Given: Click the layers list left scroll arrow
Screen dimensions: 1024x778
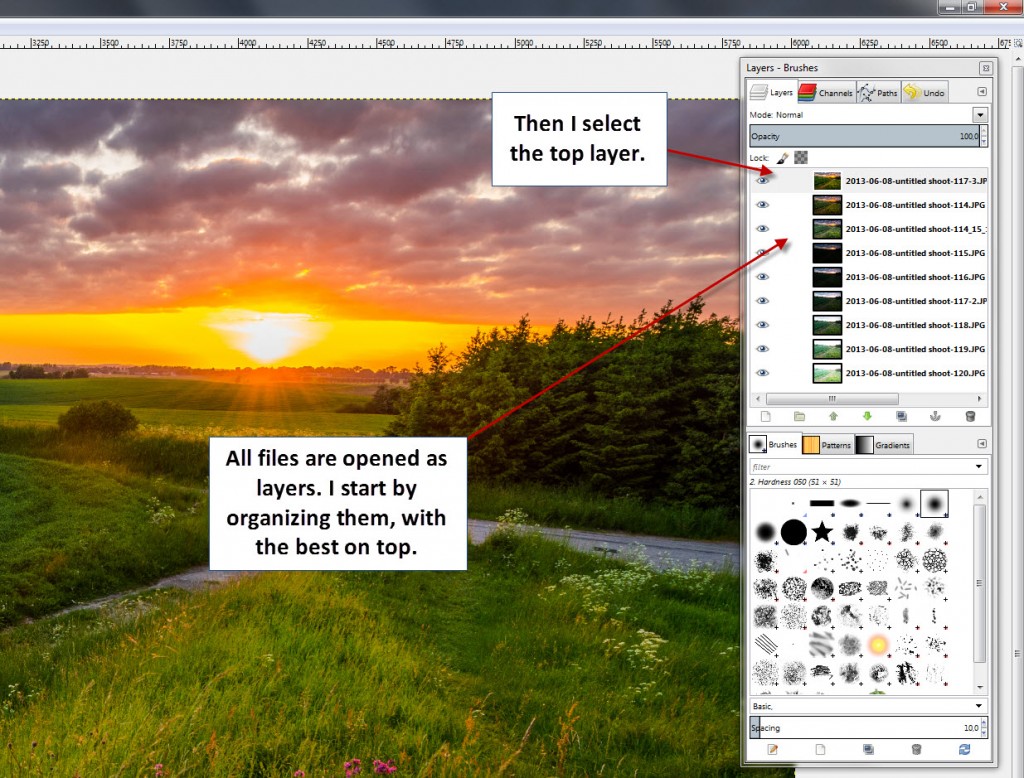Looking at the screenshot, I should click(758, 398).
